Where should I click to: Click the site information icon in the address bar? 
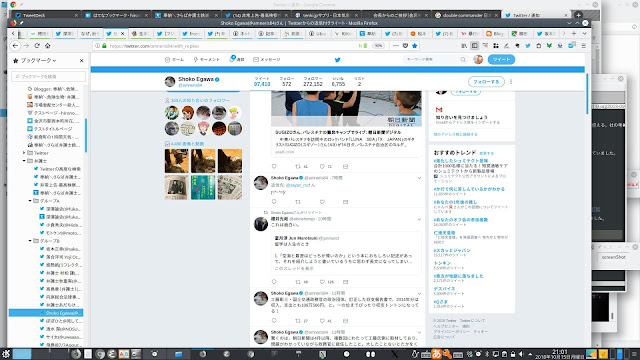[x=97, y=46]
